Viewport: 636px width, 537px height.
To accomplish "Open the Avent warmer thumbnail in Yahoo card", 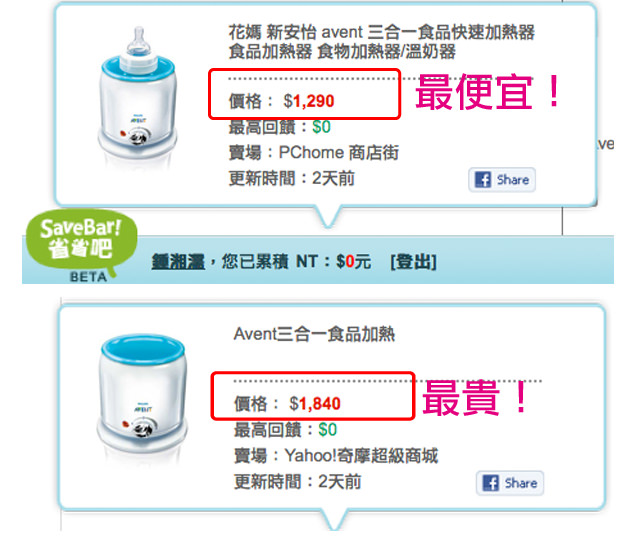I will pyautogui.click(x=142, y=399).
